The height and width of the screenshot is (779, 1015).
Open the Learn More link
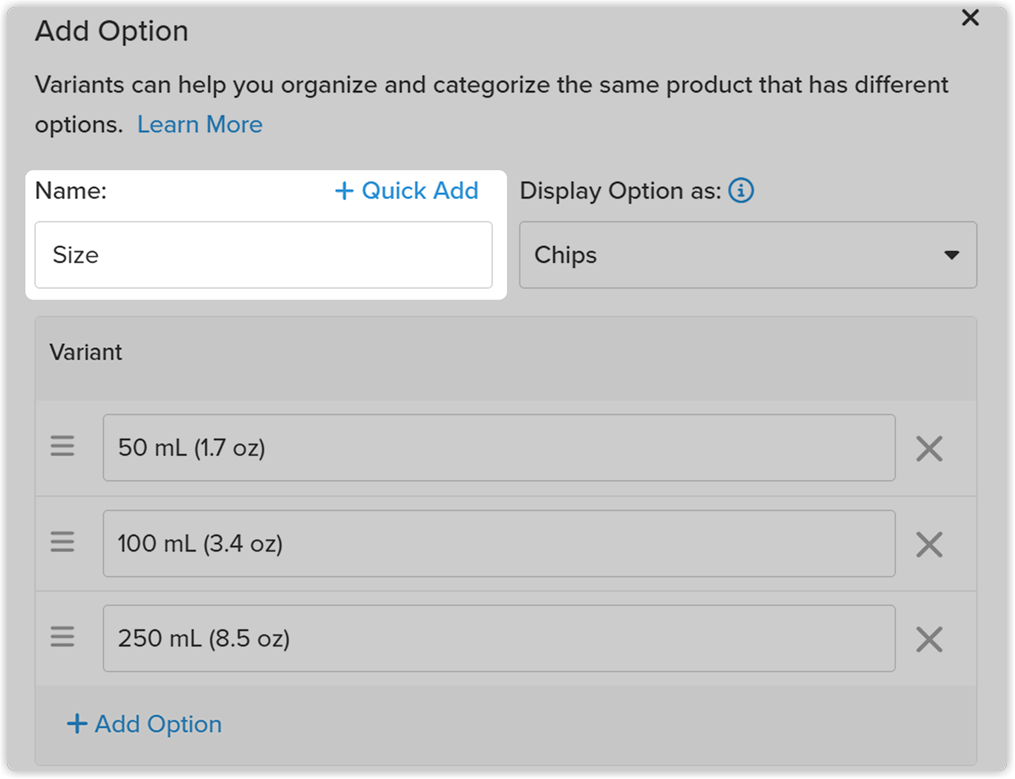click(199, 124)
